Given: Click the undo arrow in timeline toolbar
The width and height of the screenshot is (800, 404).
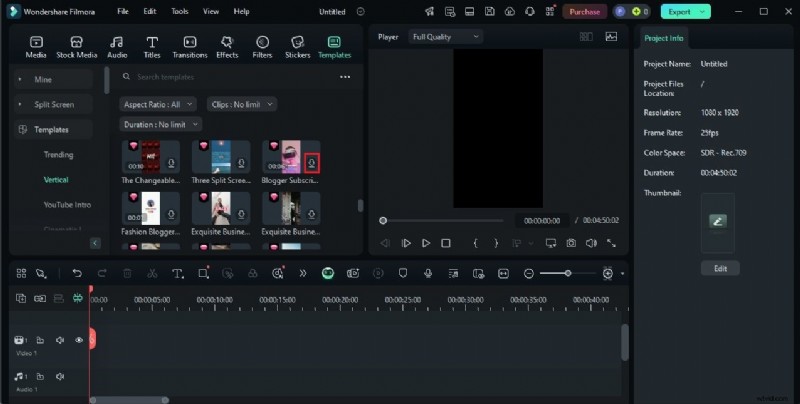Looking at the screenshot, I should [x=77, y=273].
